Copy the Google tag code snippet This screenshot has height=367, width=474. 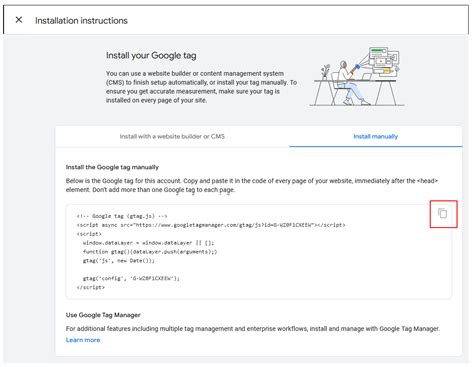coord(443,213)
